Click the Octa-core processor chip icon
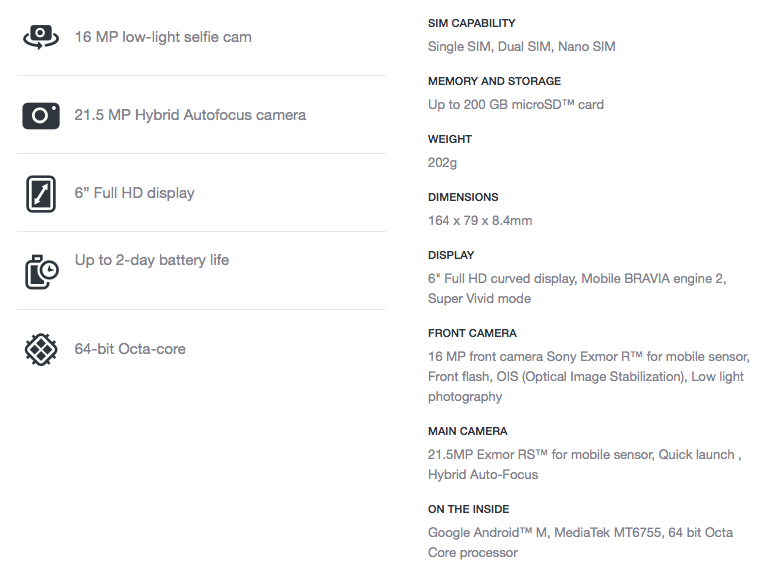This screenshot has height=571, width=768. pyautogui.click(x=41, y=349)
